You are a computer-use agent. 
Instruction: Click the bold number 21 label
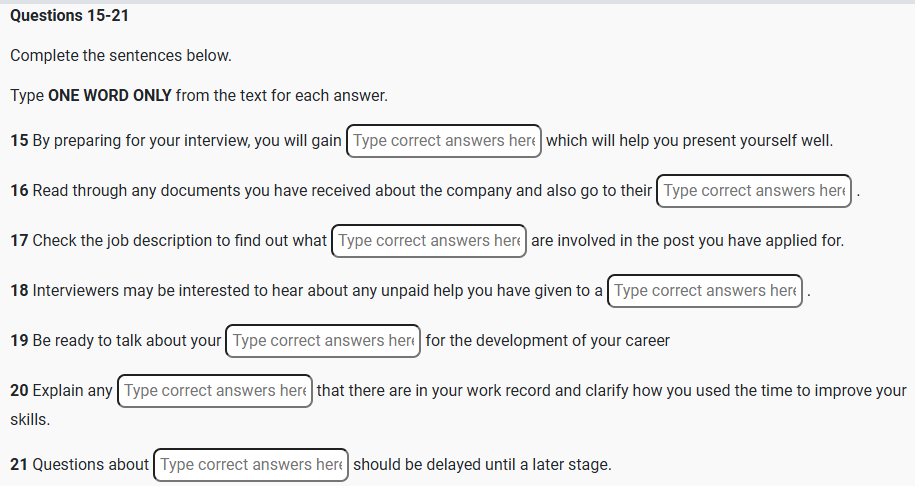pos(19,465)
